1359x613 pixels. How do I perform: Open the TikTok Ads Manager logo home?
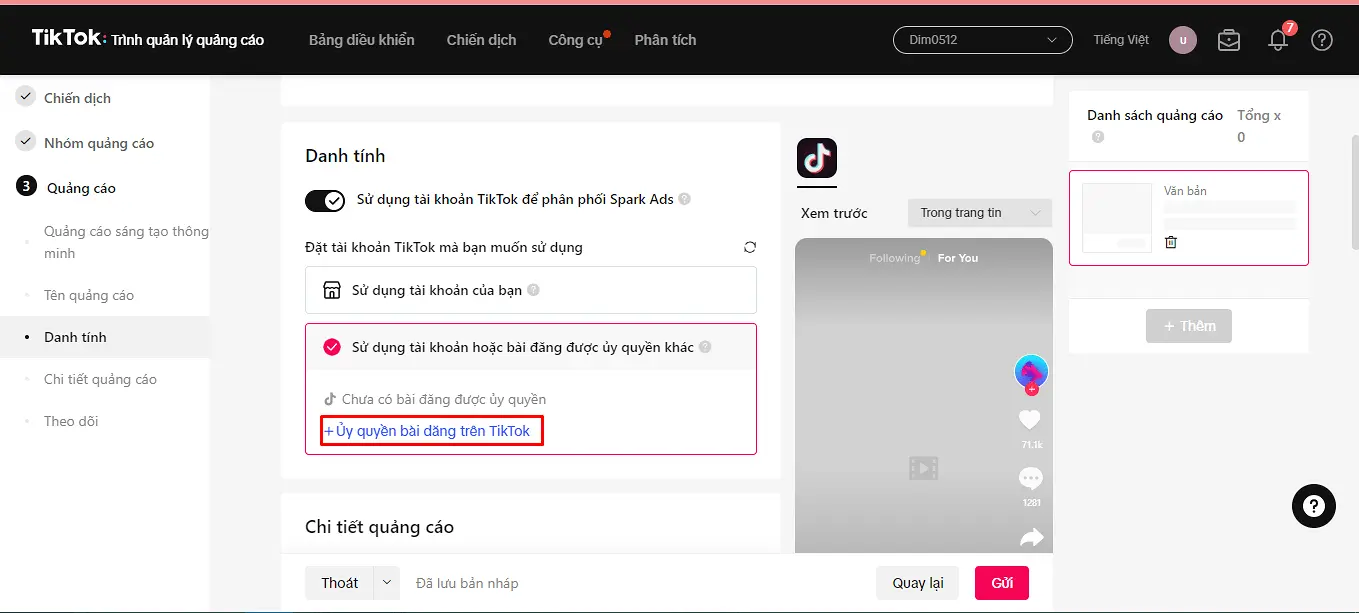click(x=148, y=39)
